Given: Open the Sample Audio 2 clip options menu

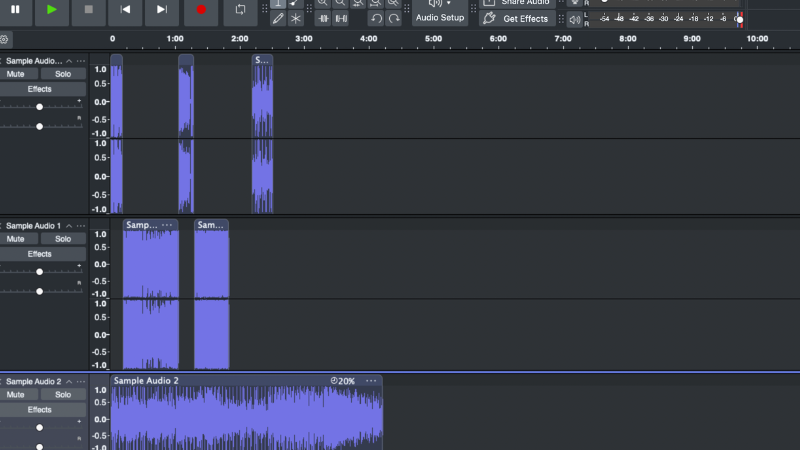Looking at the screenshot, I should 371,381.
